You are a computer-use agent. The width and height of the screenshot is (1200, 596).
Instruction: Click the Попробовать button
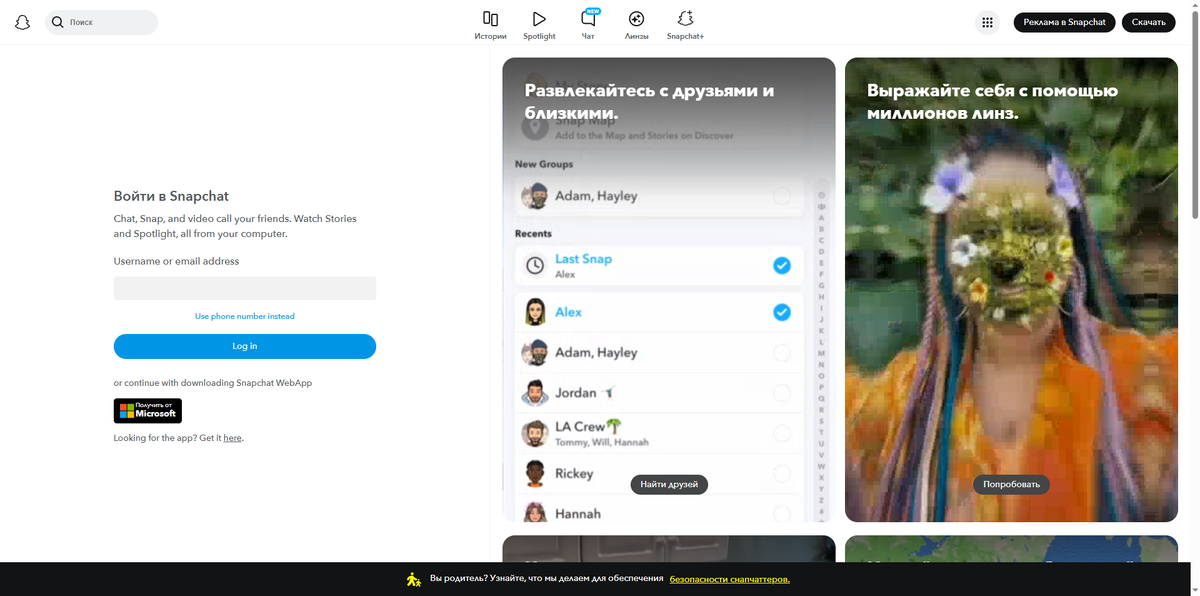(1011, 484)
